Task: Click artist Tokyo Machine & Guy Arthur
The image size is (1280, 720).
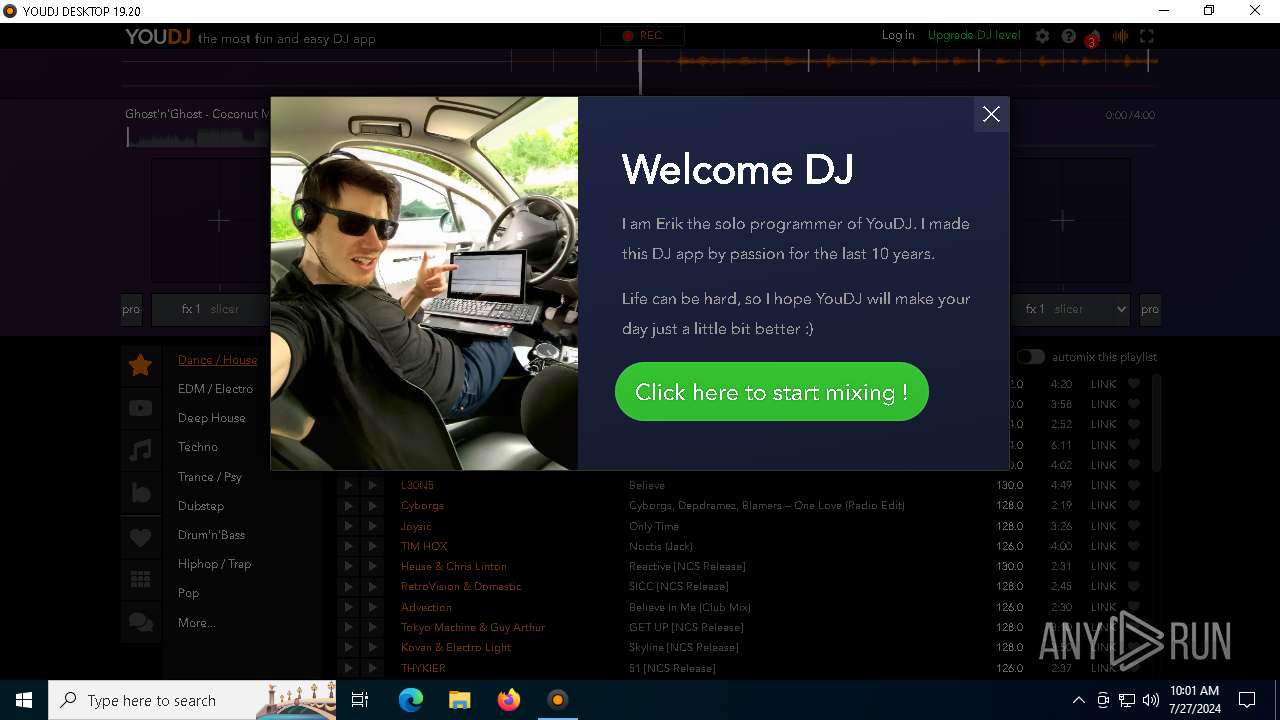Action: [472, 627]
